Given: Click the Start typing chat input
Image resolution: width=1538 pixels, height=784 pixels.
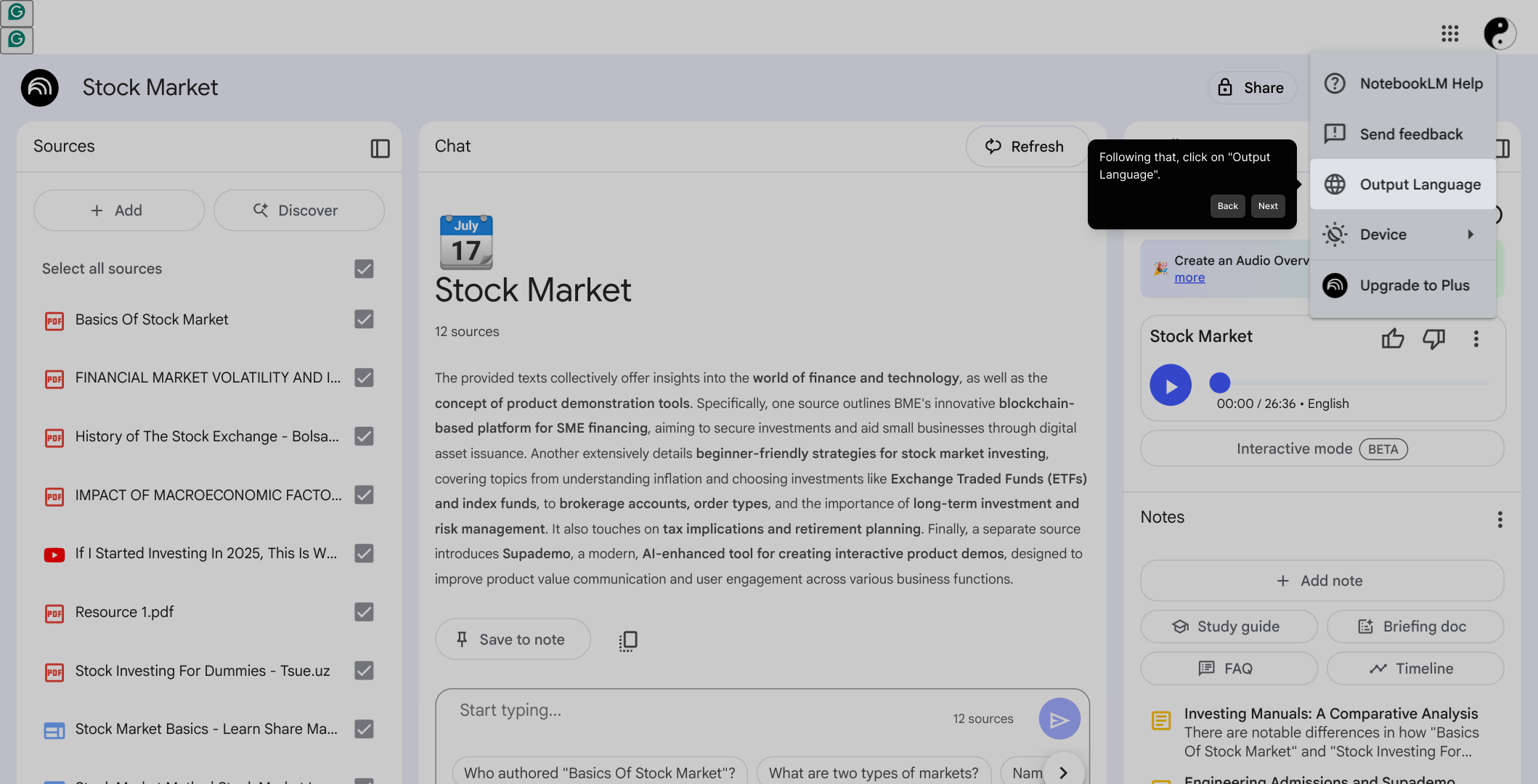Looking at the screenshot, I should coord(697,711).
